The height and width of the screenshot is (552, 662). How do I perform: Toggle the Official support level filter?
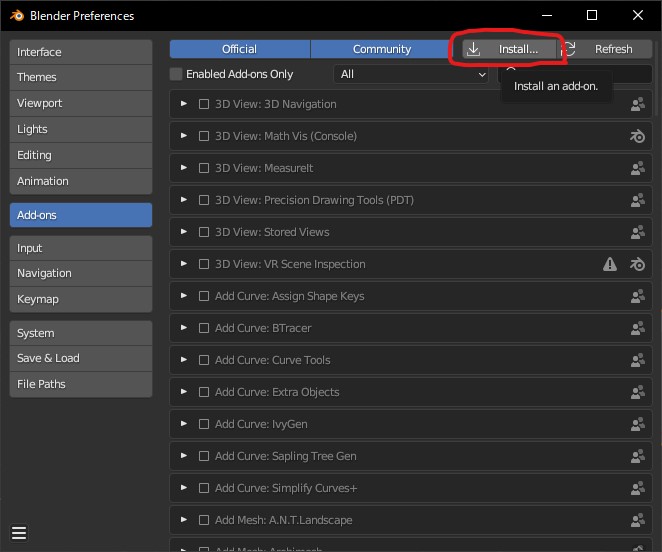(240, 49)
